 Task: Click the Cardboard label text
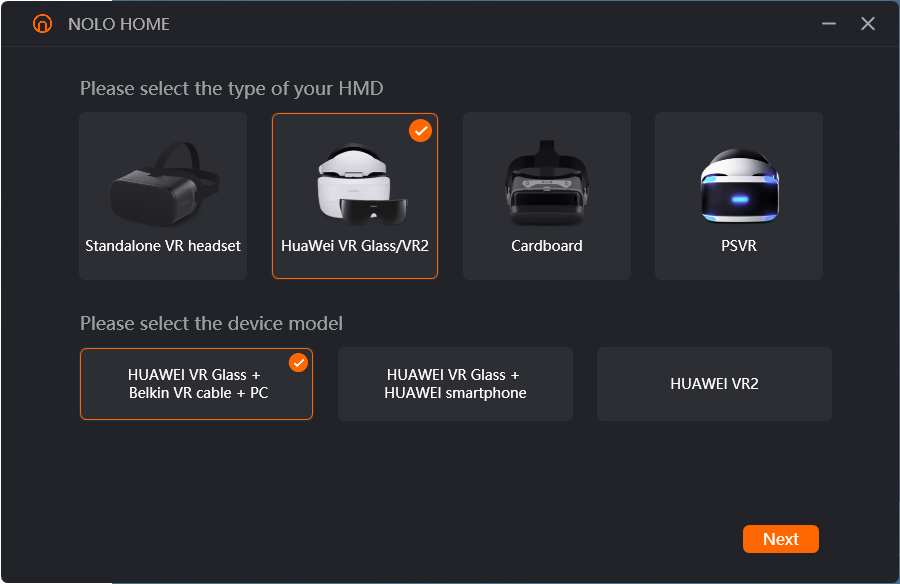point(546,246)
